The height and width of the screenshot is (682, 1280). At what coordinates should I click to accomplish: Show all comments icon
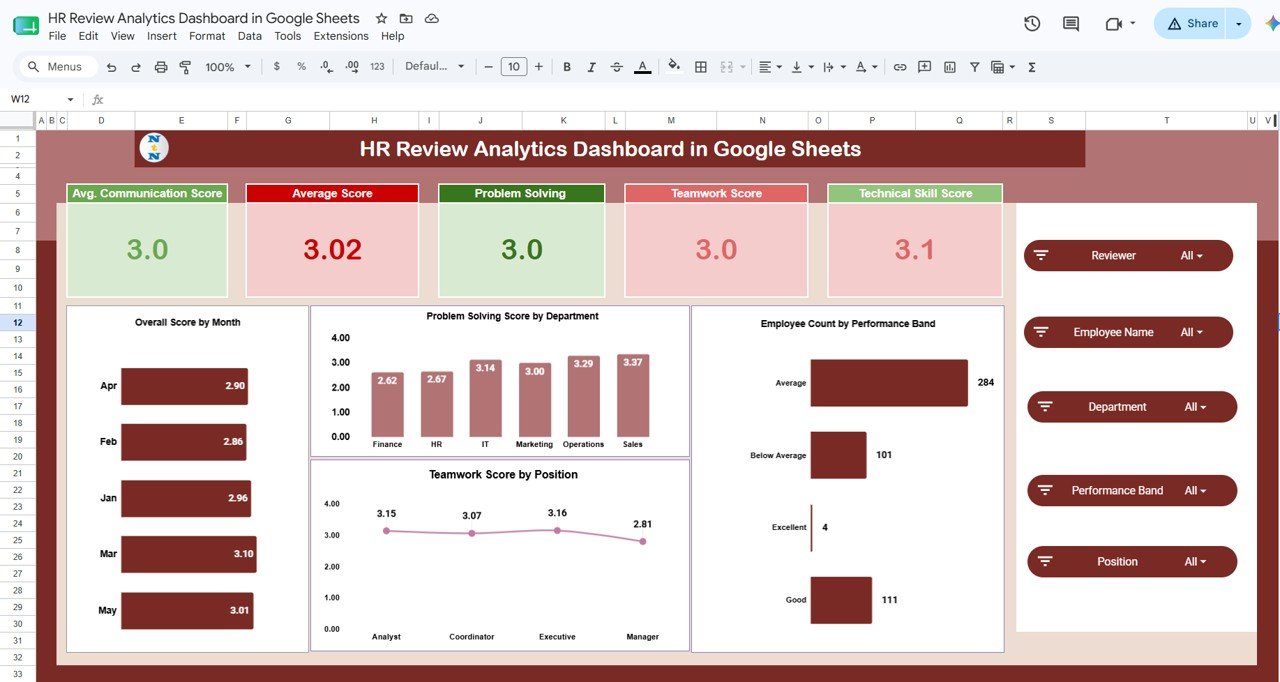[x=1071, y=24]
